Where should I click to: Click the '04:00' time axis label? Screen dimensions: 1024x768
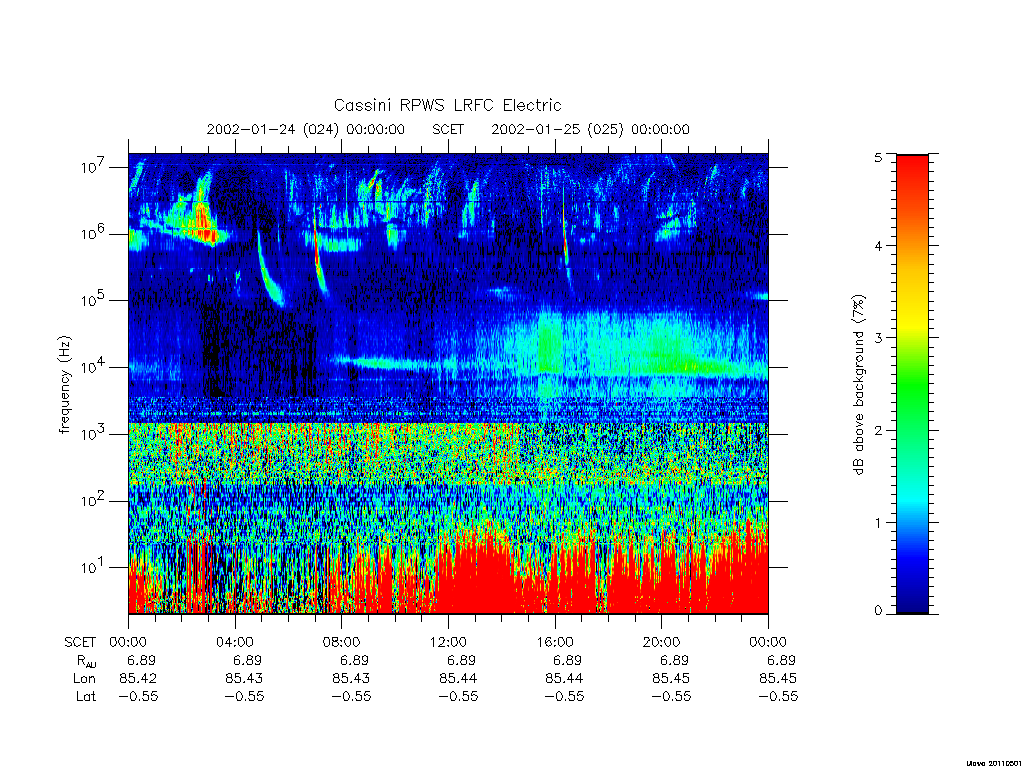234,642
